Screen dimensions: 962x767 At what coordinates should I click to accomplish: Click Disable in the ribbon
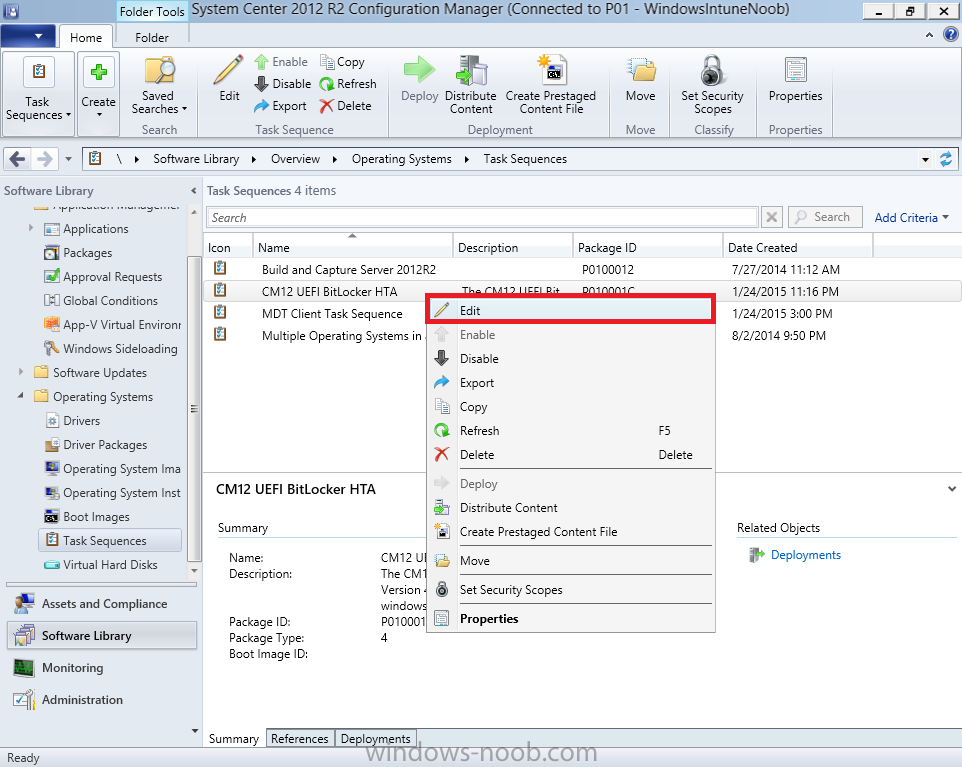tap(283, 83)
